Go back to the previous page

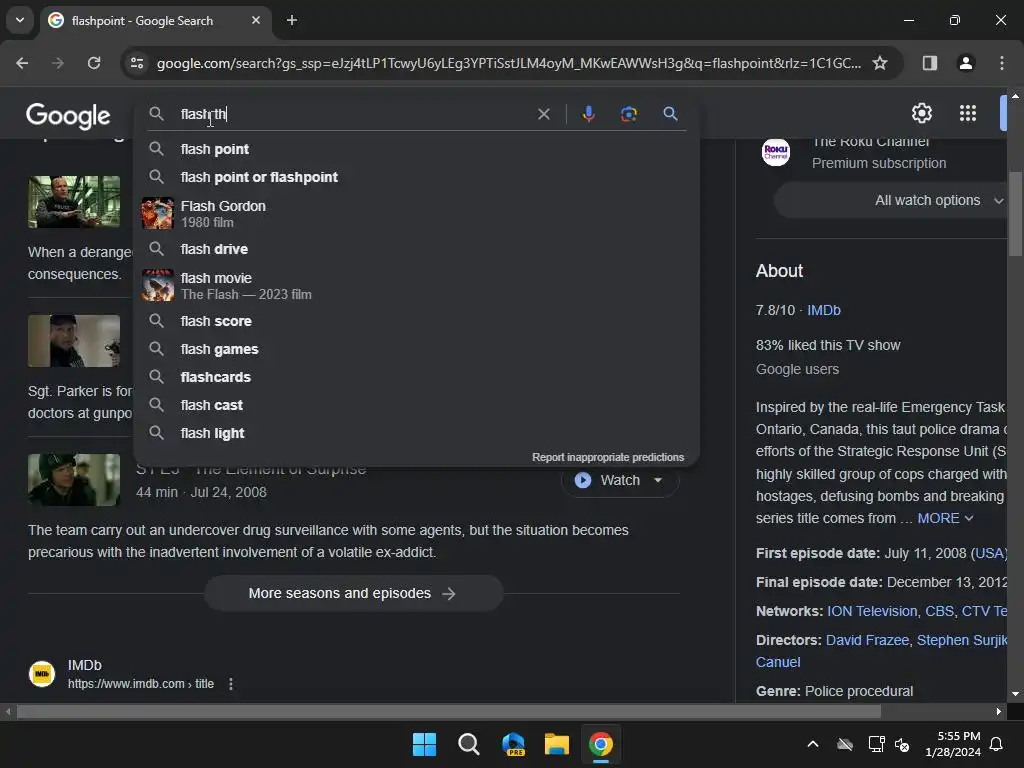(22, 63)
